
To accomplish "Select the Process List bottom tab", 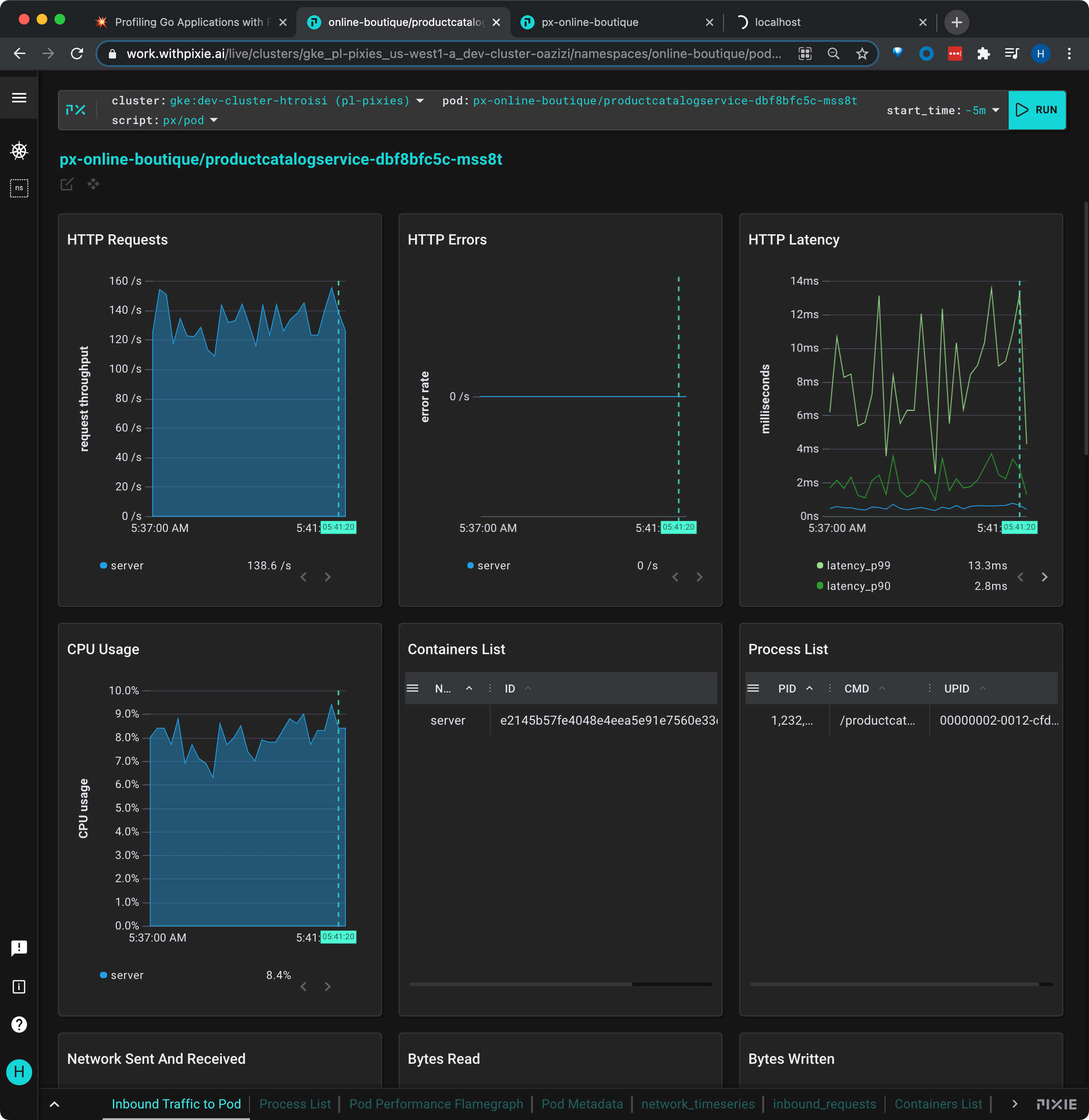I will point(295,1104).
